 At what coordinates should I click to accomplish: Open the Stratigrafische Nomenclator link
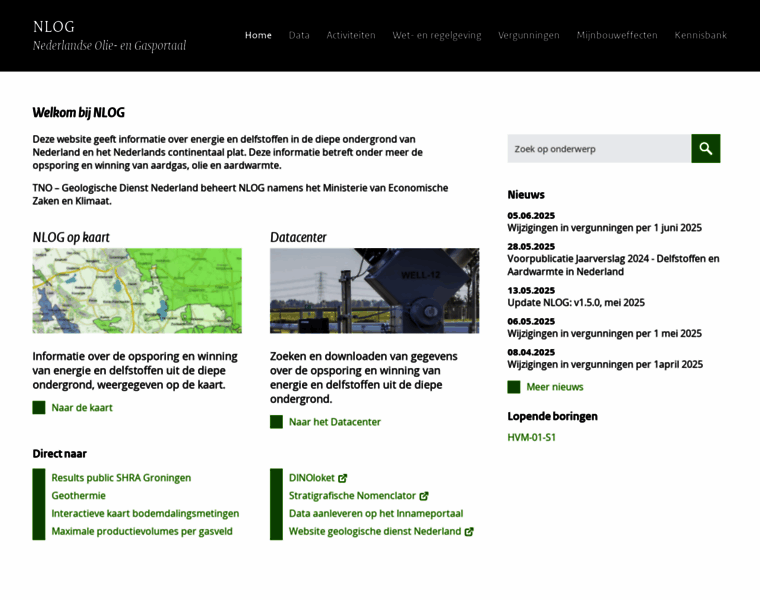[x=352, y=496]
